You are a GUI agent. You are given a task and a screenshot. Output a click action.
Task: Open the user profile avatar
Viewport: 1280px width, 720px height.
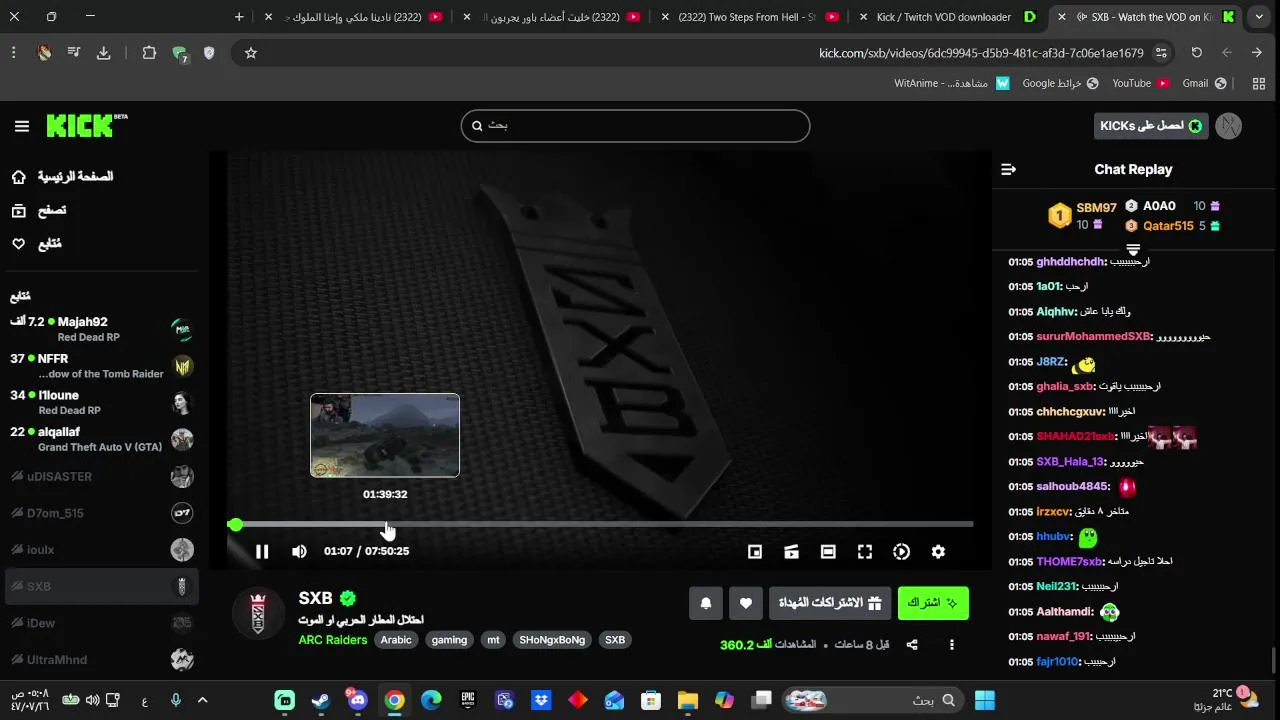pos(1229,126)
